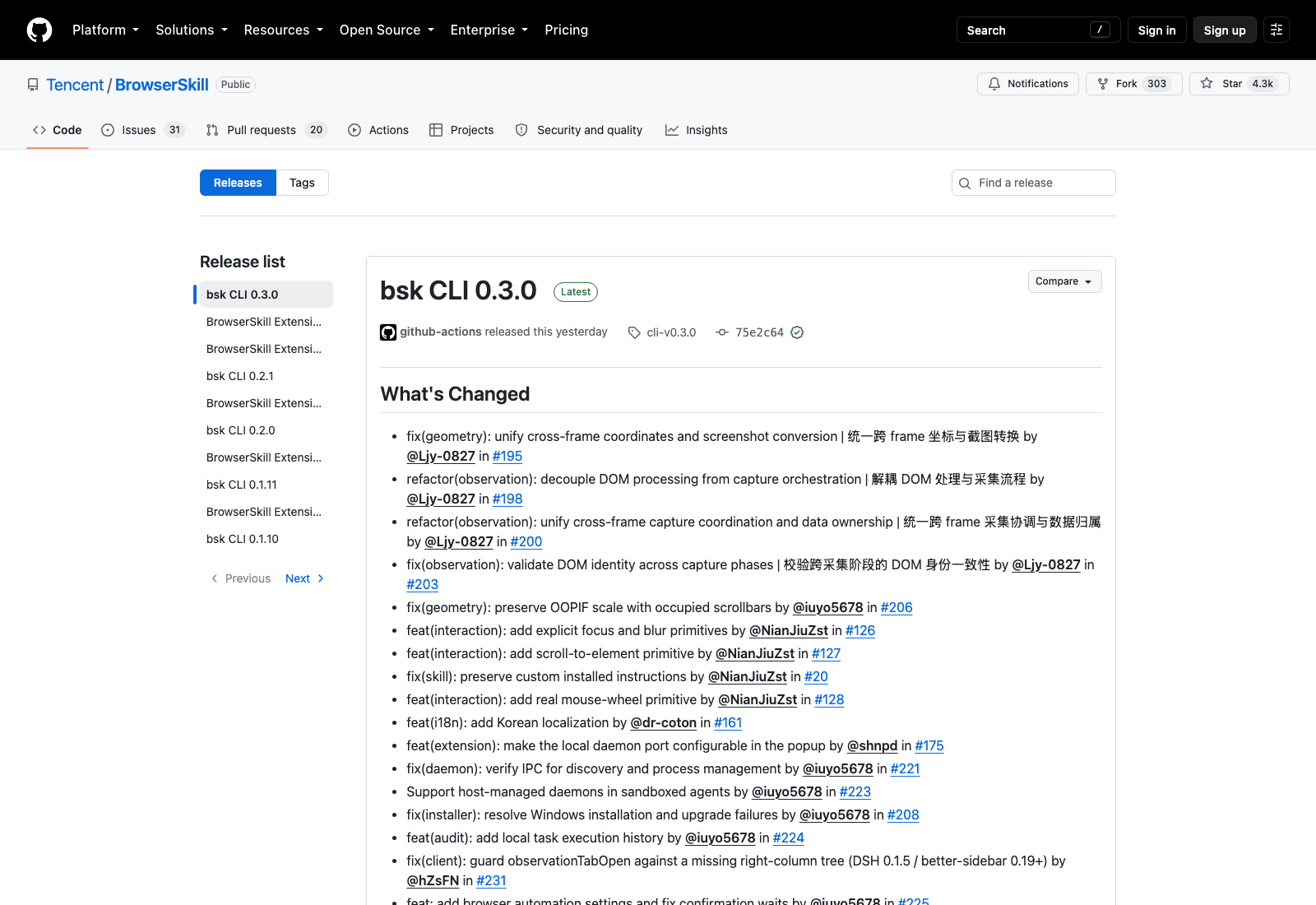Click the slash shortcut key in Search
The height and width of the screenshot is (905, 1316).
coord(1100,30)
